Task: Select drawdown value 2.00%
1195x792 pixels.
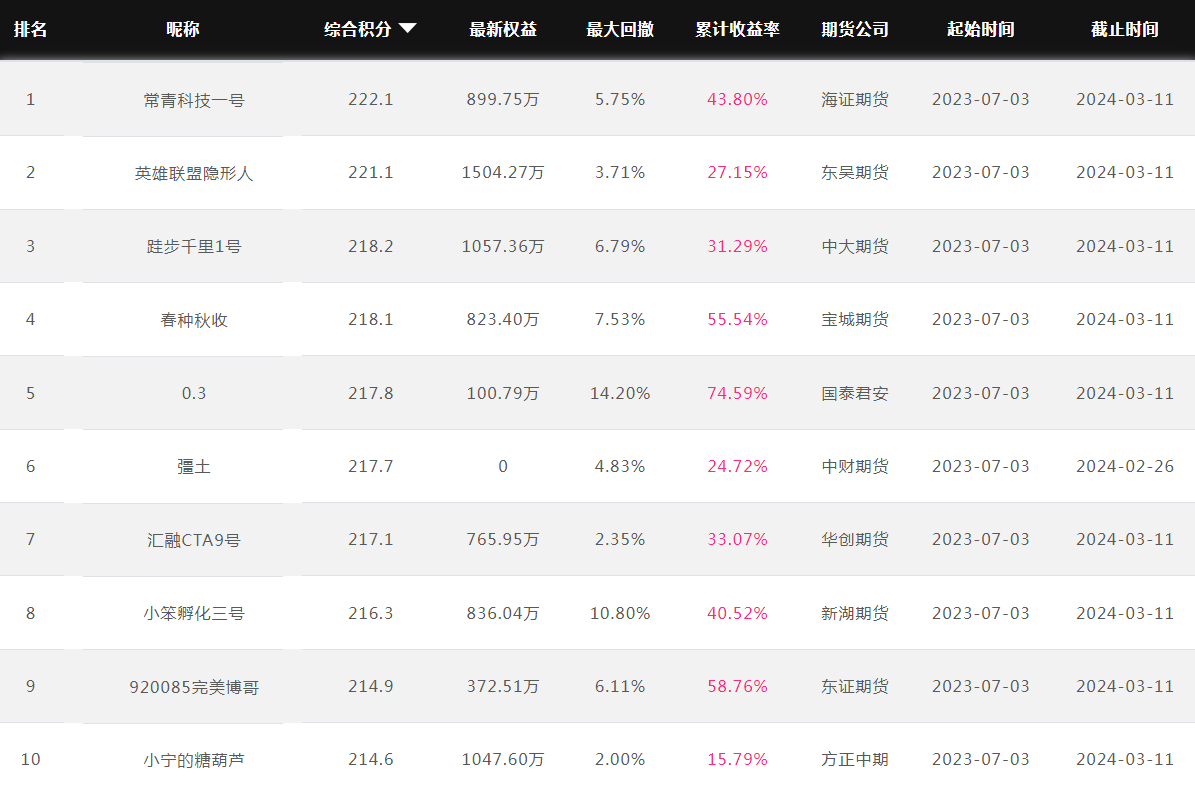Action: click(620, 759)
